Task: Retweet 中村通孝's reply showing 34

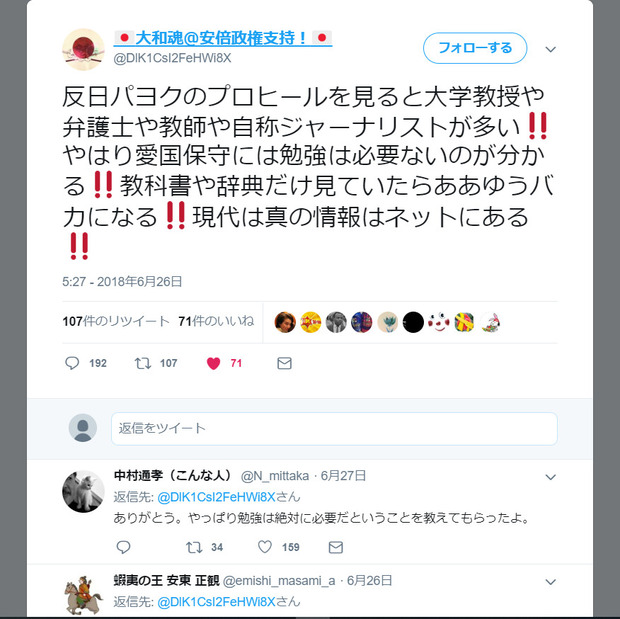Action: (194, 547)
